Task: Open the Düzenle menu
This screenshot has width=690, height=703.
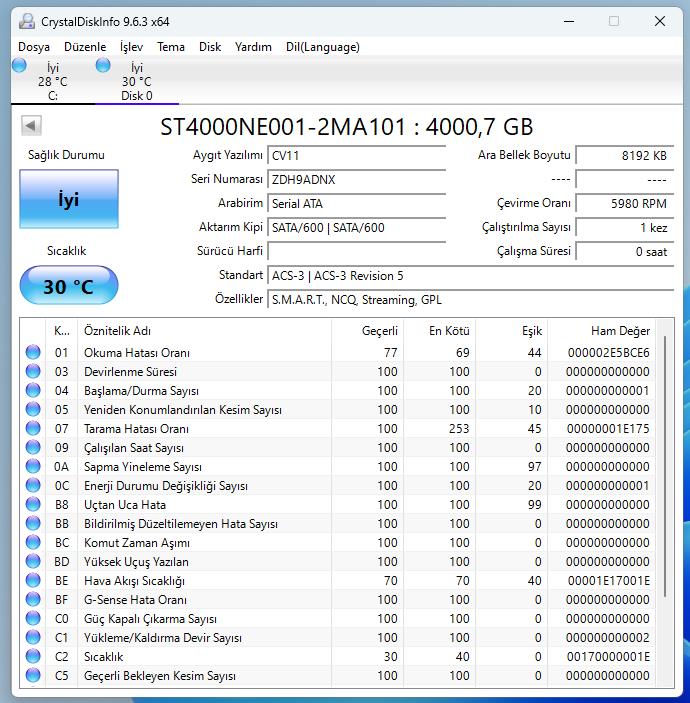Action: [85, 47]
